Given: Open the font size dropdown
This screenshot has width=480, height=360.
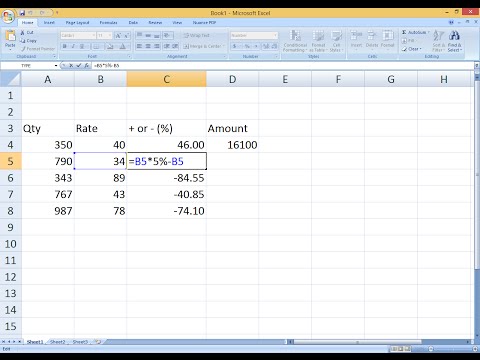Looking at the screenshot, I should click(109, 35).
